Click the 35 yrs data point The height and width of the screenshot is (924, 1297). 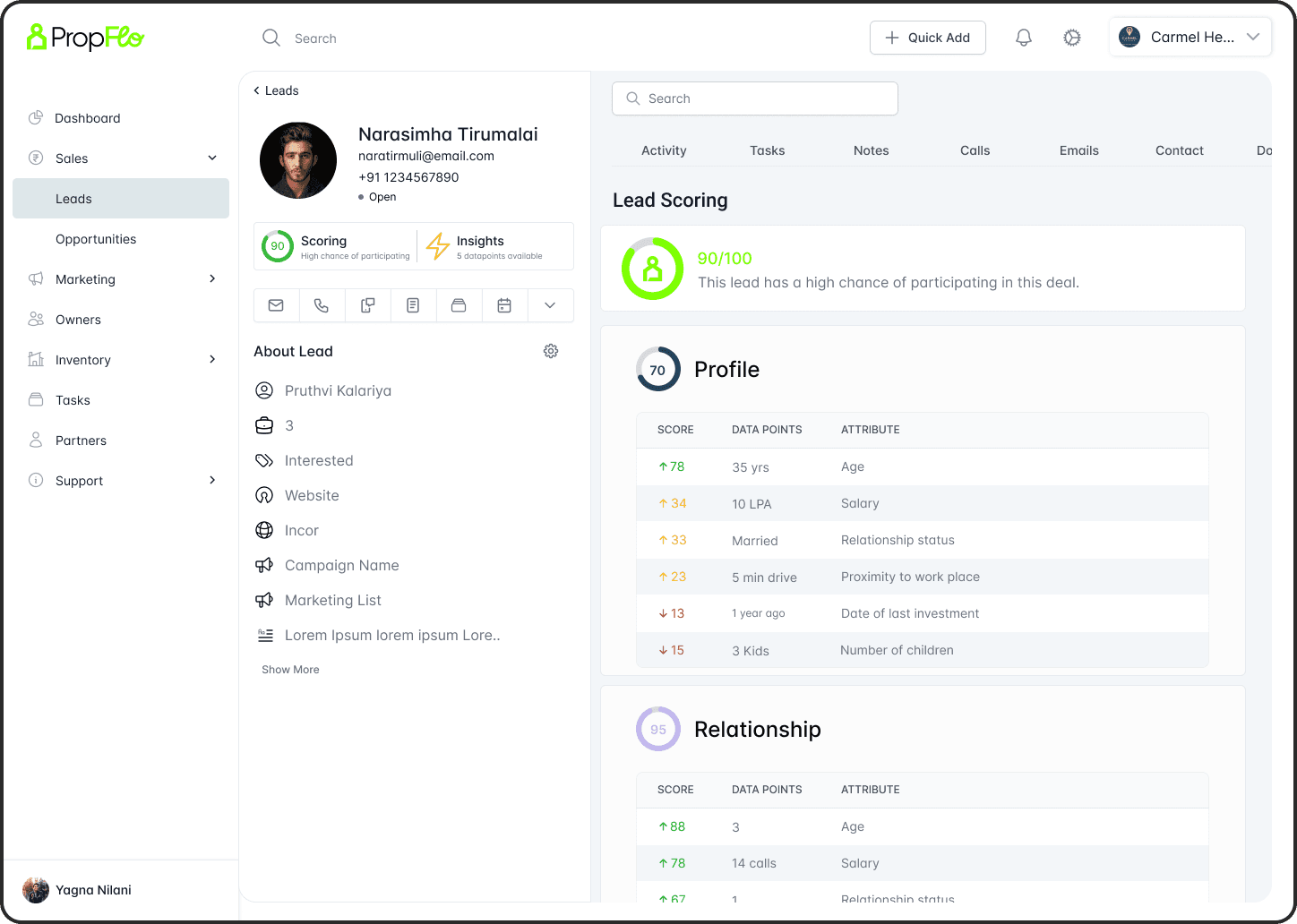click(x=751, y=467)
